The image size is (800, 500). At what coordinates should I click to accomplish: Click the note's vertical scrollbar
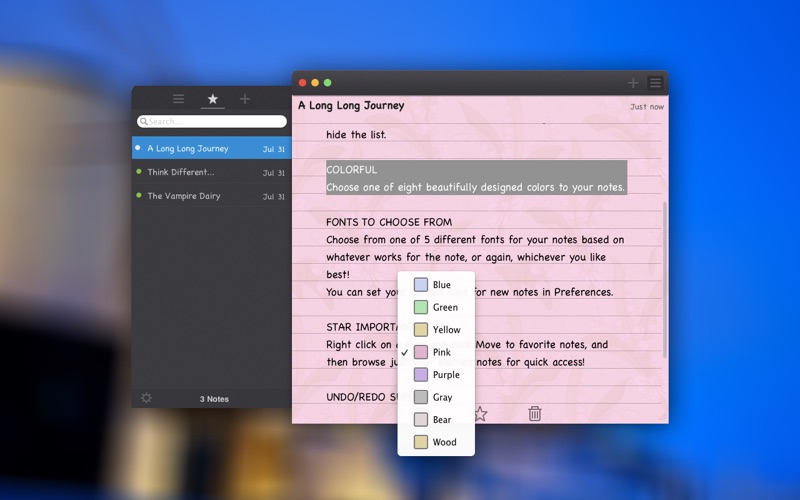(665, 280)
